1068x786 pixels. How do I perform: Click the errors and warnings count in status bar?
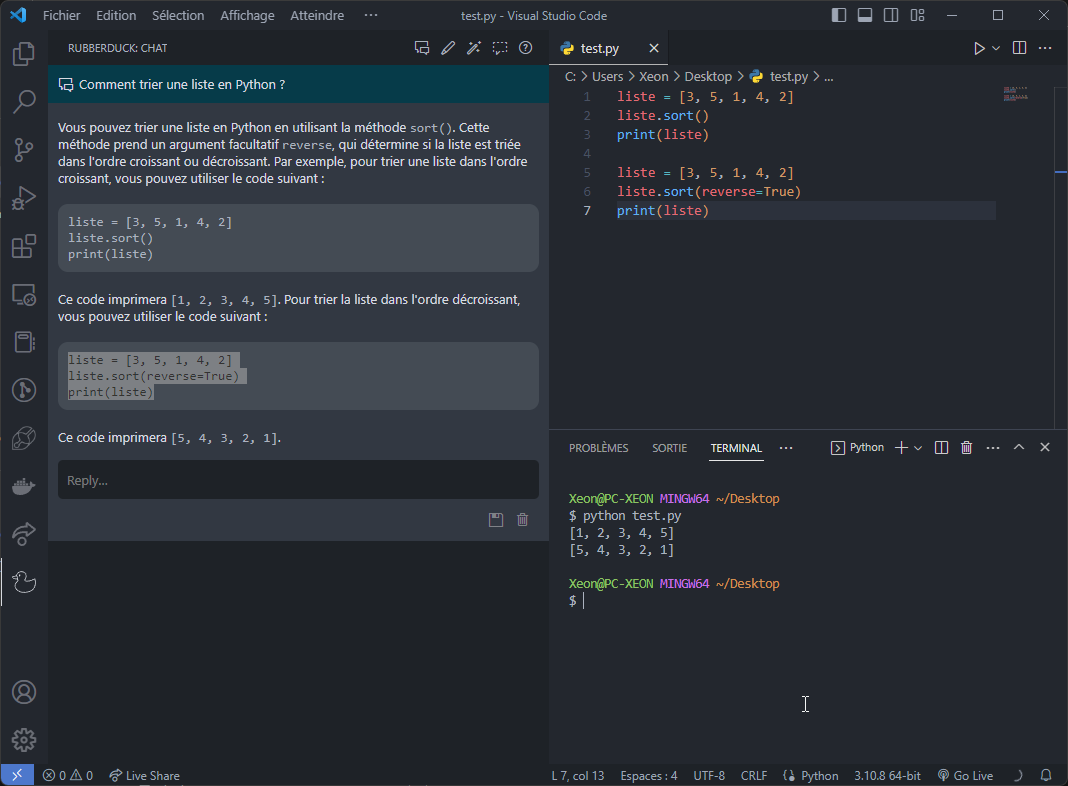[x=67, y=775]
